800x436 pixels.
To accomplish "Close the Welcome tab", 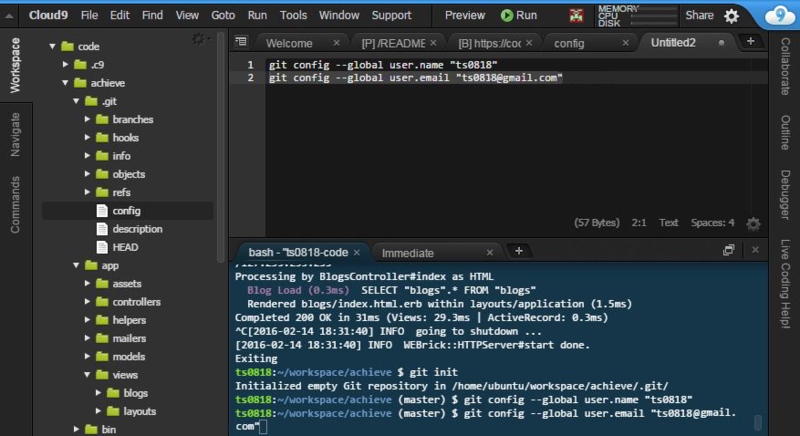I will (x=336, y=43).
